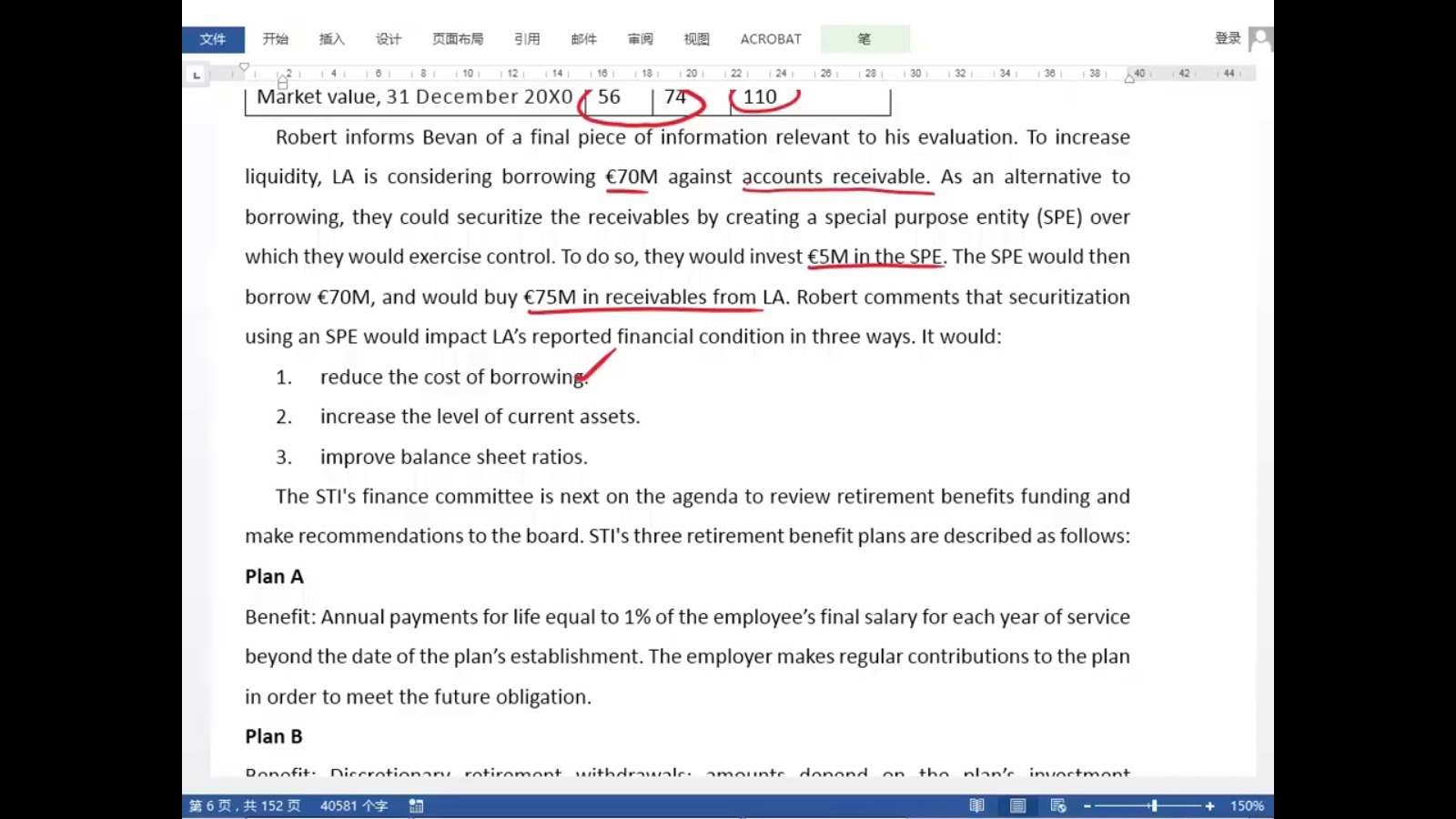The image size is (1456, 819).
Task: Click the text '€75M in receivables from LA'
Action: click(x=654, y=297)
